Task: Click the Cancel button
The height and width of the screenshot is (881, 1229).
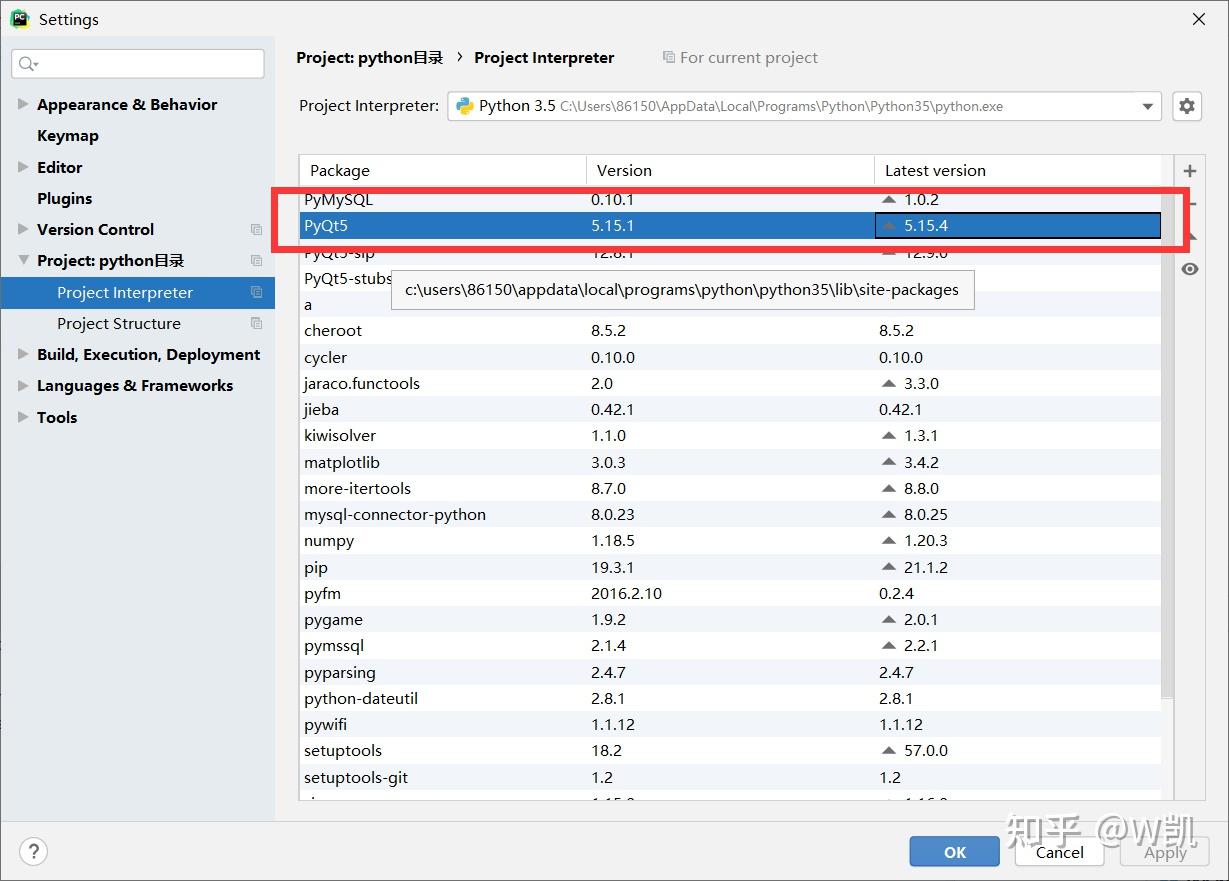Action: (x=1058, y=851)
